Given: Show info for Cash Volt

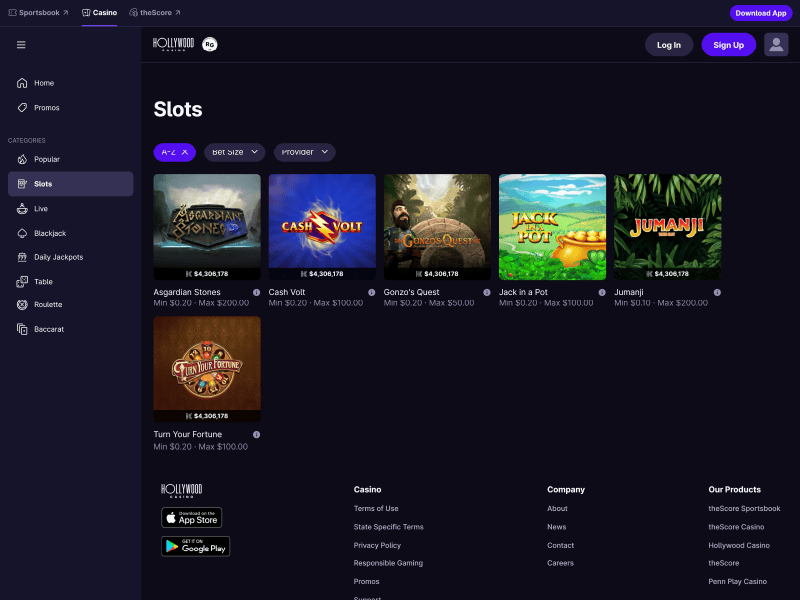Looking at the screenshot, I should 372,292.
